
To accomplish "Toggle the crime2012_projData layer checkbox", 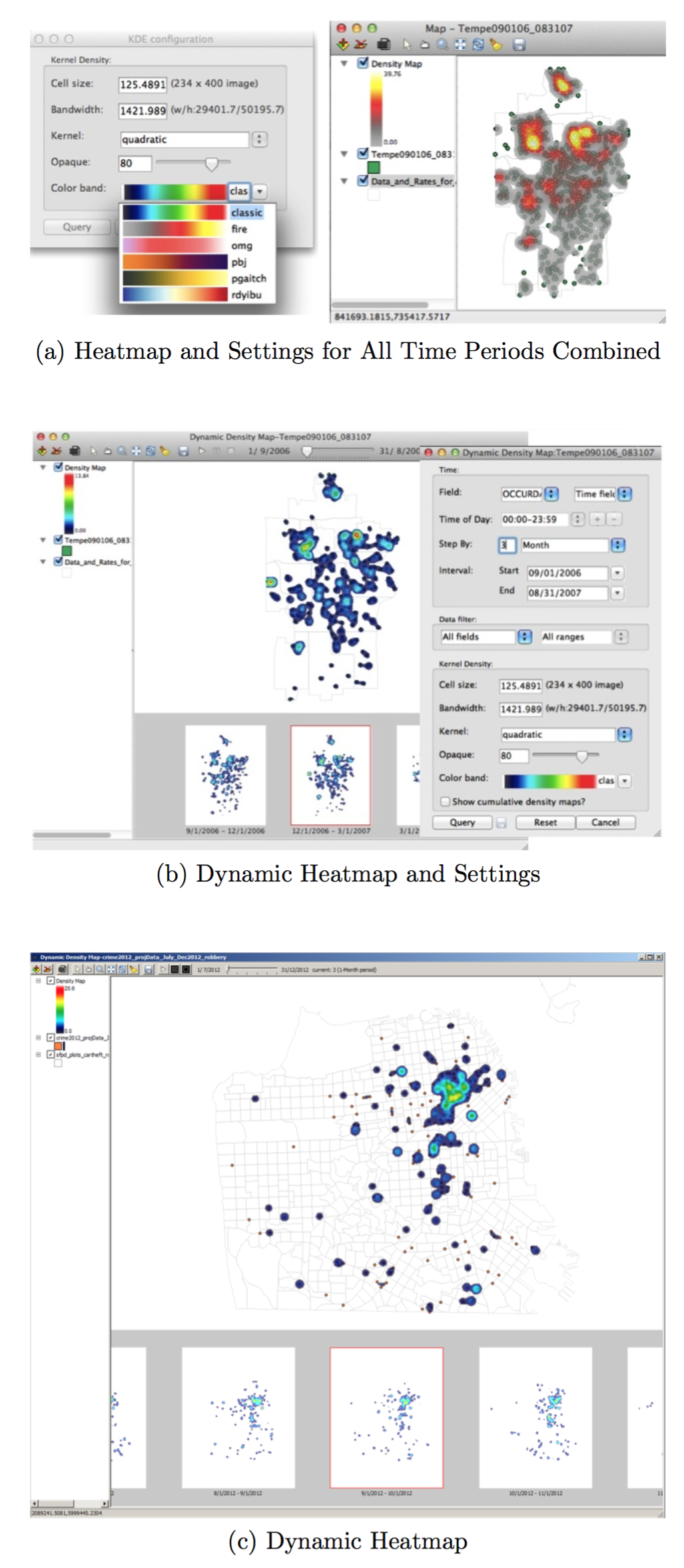I will click(x=51, y=1037).
